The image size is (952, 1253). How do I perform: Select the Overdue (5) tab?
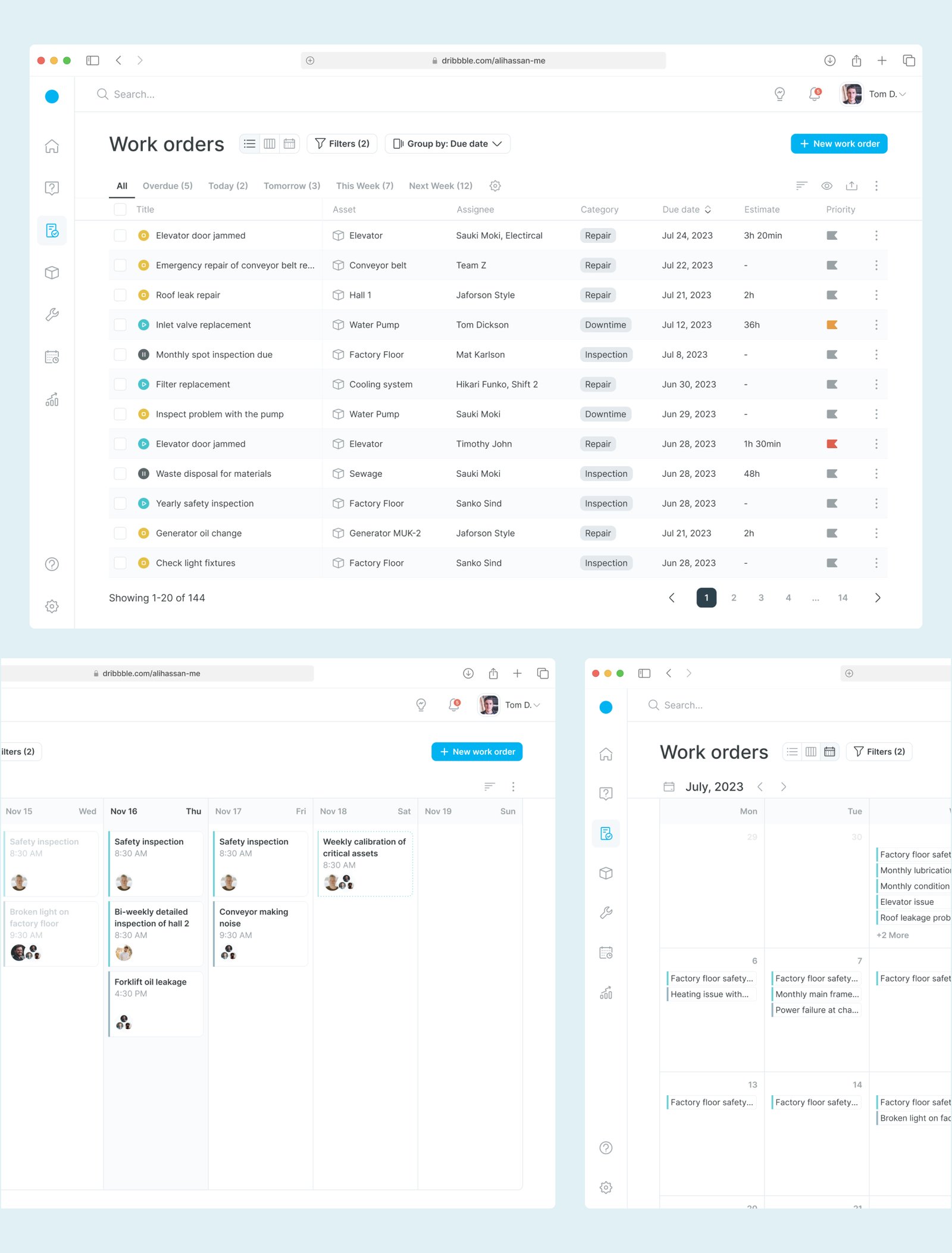[x=168, y=186]
